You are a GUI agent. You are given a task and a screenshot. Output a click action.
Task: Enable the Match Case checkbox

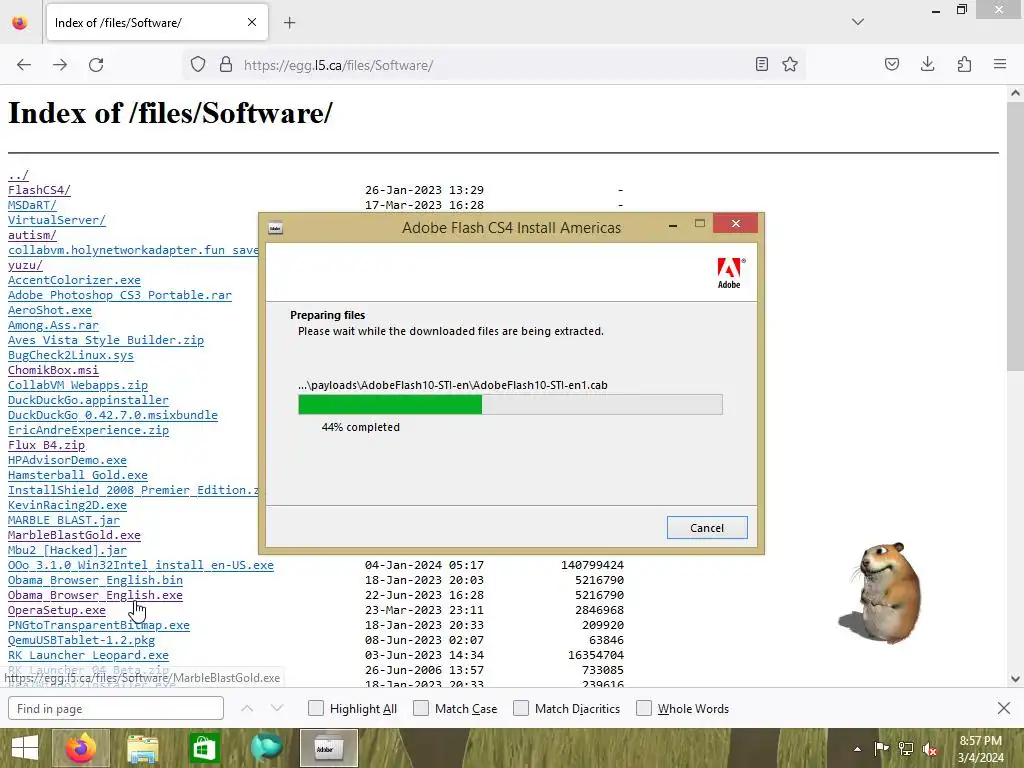tap(421, 708)
